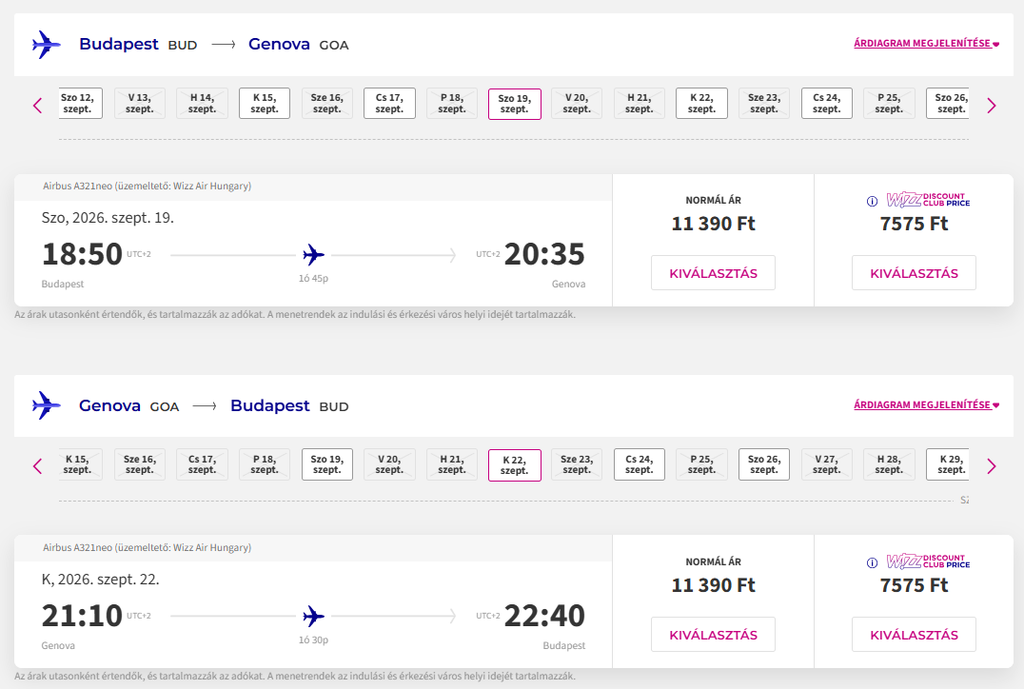Expand outbound Árdiagram megjelenítése
The height and width of the screenshot is (689, 1024).
[x=926, y=43]
